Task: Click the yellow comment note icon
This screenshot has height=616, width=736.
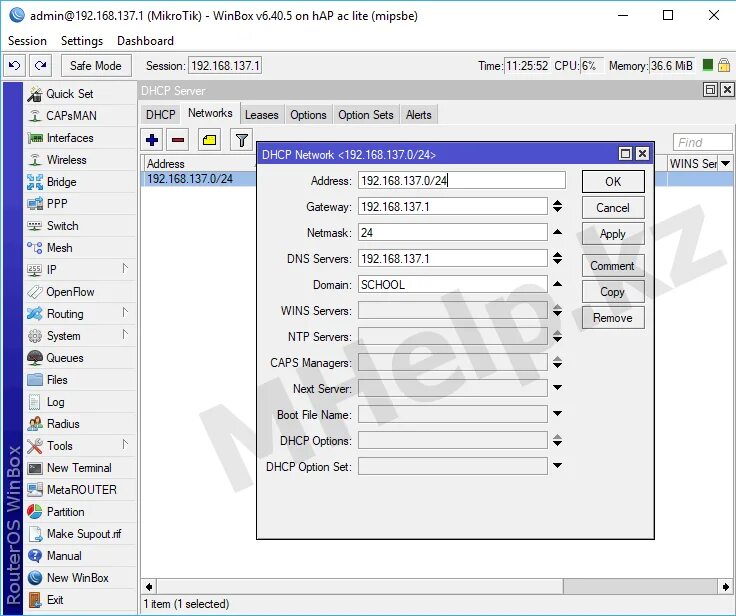Action: (209, 140)
